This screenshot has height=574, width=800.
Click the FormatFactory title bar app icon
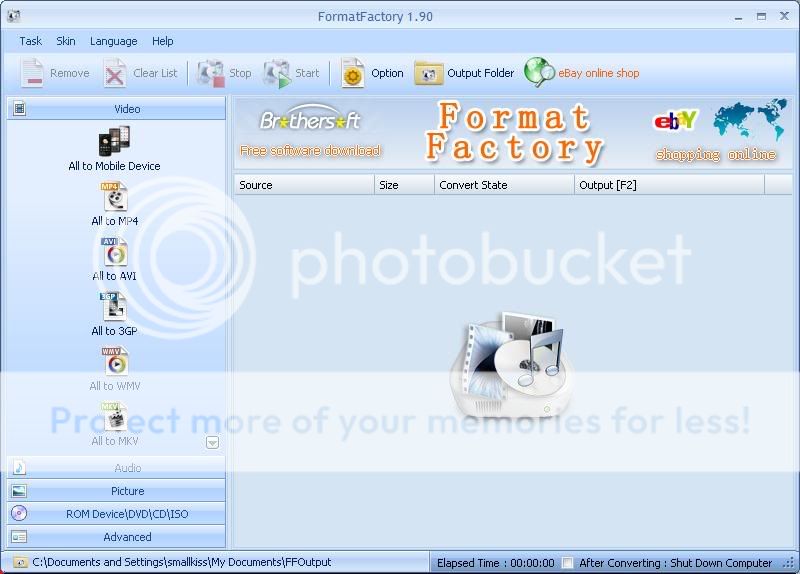tap(14, 16)
